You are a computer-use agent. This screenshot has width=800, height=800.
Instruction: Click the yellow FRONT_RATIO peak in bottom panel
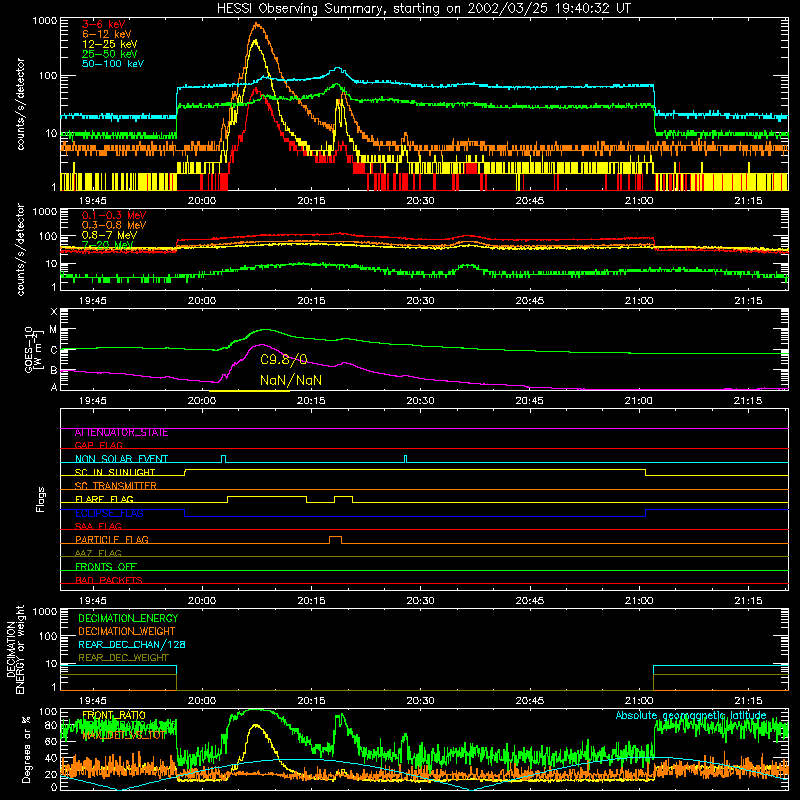click(x=256, y=727)
